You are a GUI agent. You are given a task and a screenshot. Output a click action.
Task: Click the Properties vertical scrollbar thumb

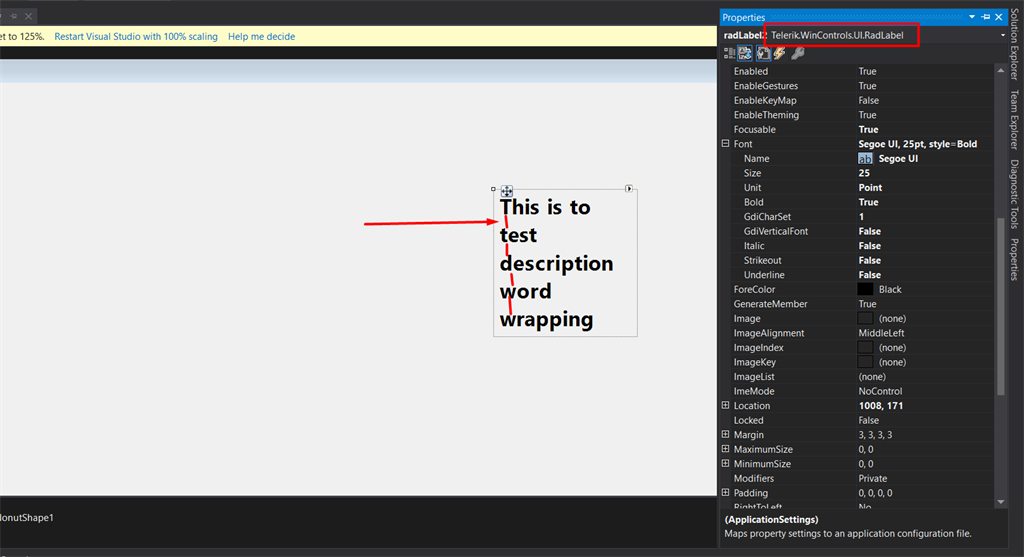tap(1000, 306)
